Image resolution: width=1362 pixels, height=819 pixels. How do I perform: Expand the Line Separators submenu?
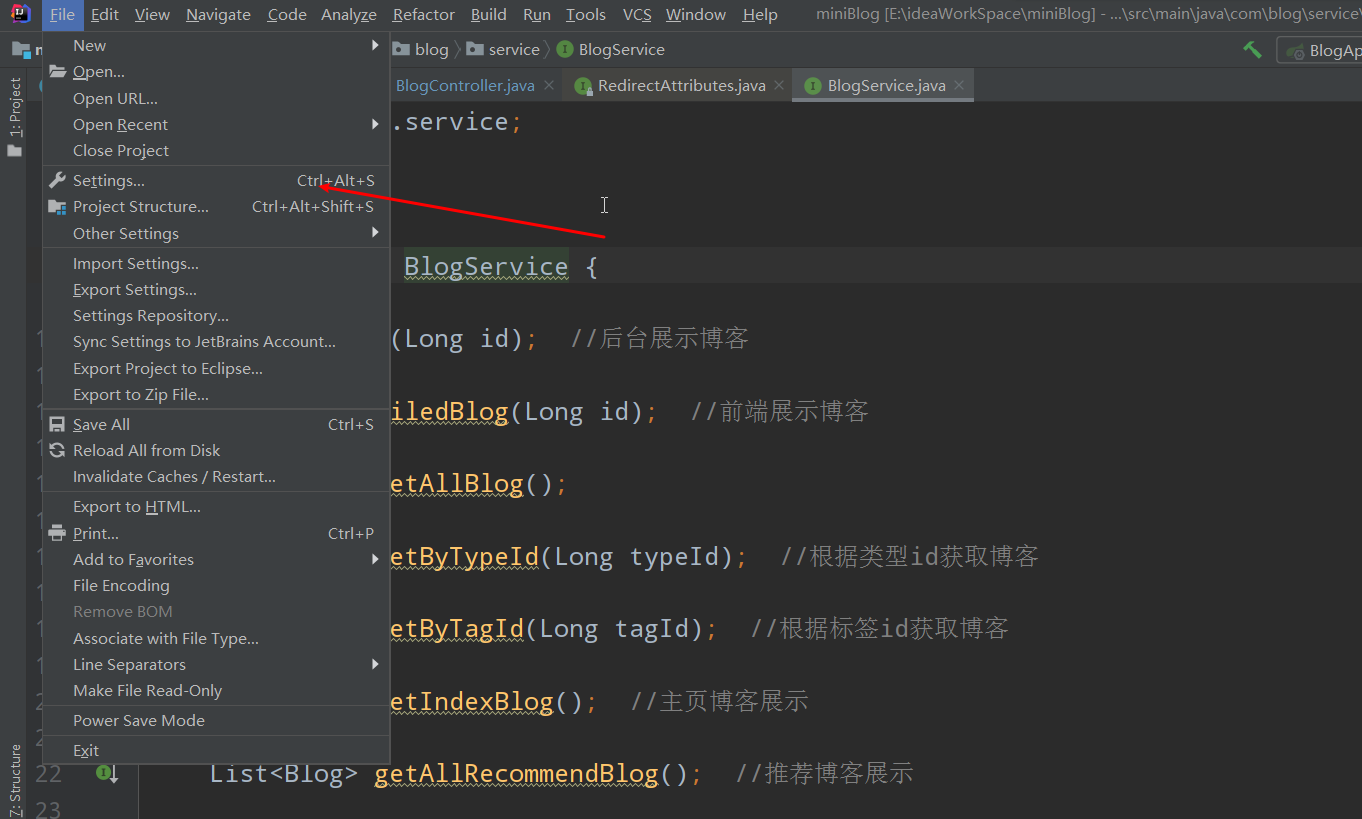click(x=216, y=664)
